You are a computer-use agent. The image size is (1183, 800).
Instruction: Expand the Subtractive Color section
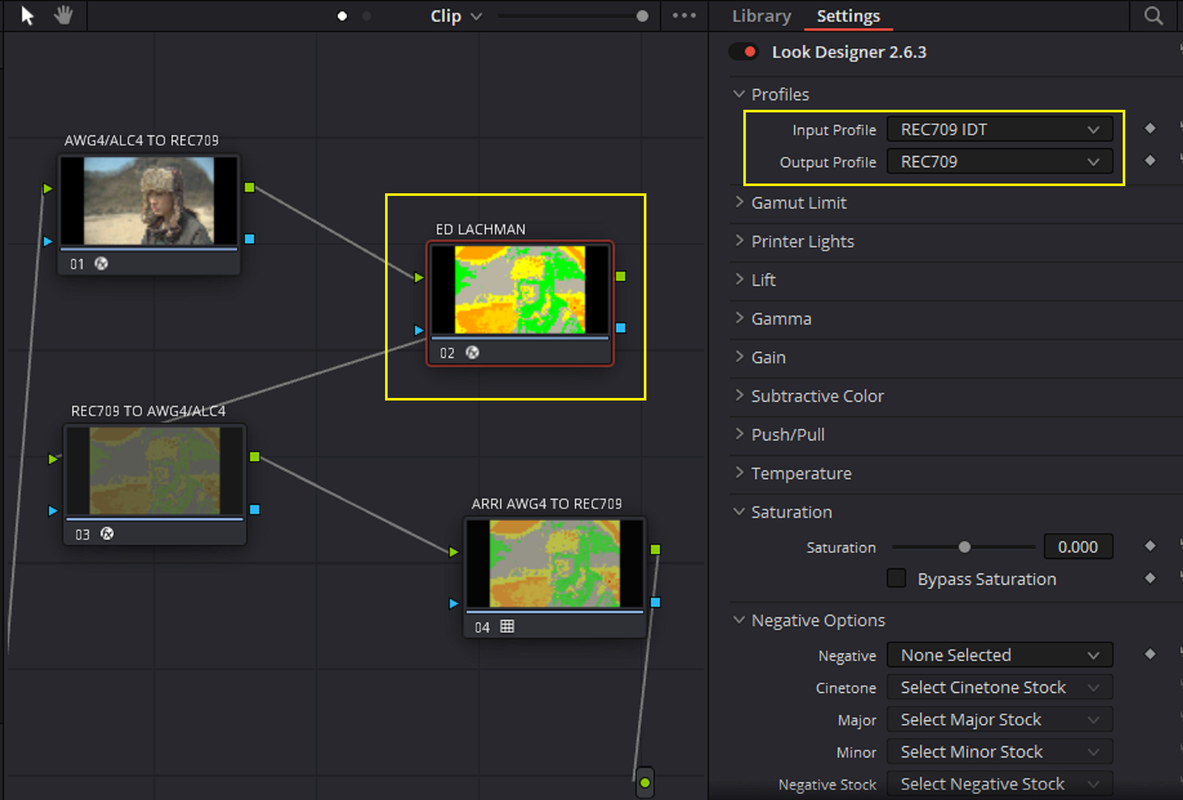[x=739, y=395]
